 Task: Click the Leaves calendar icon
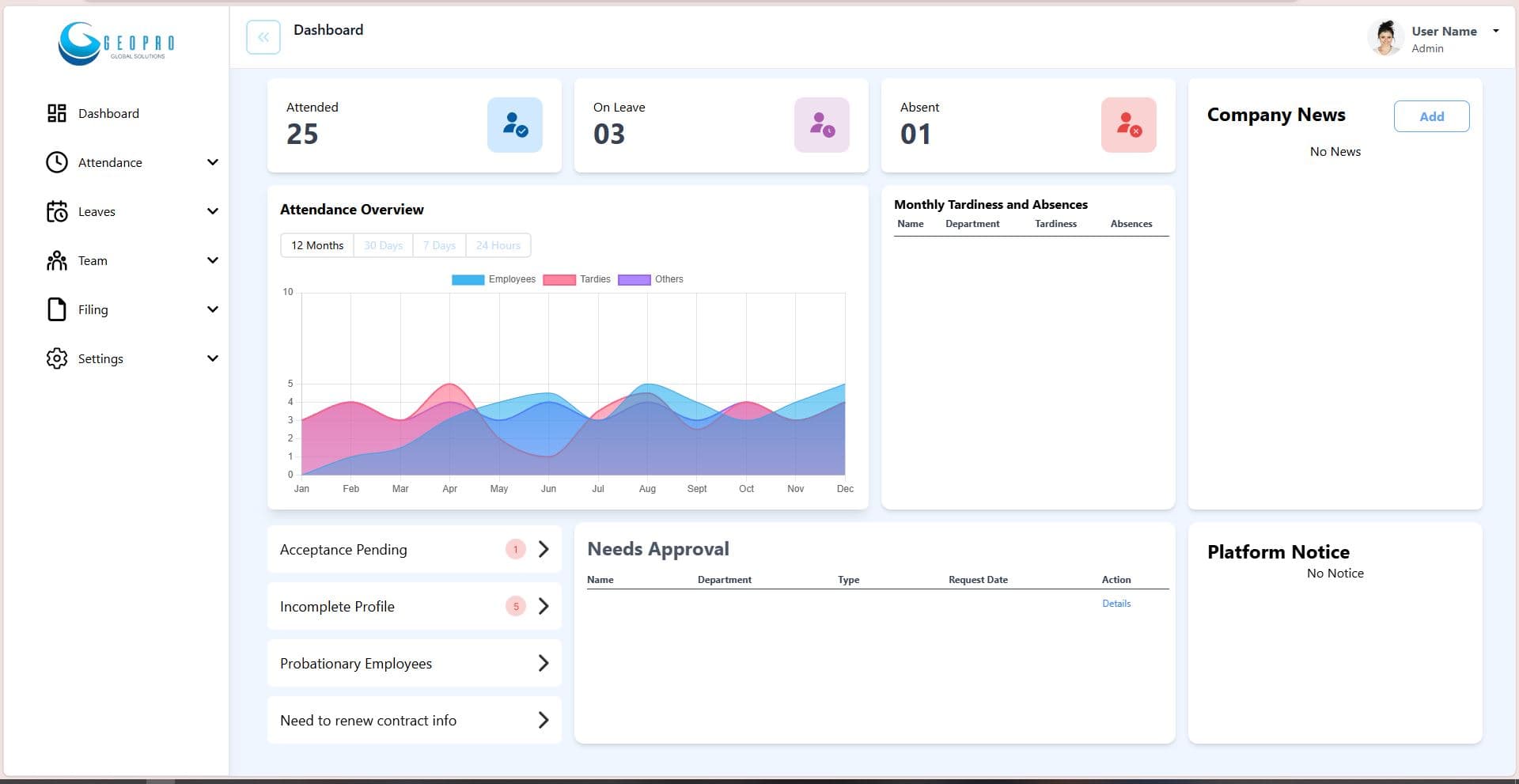pos(56,211)
